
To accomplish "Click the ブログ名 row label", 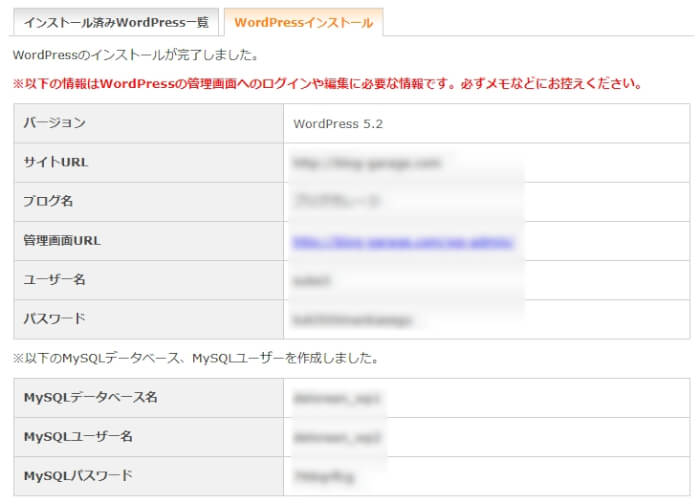I will [x=48, y=201].
